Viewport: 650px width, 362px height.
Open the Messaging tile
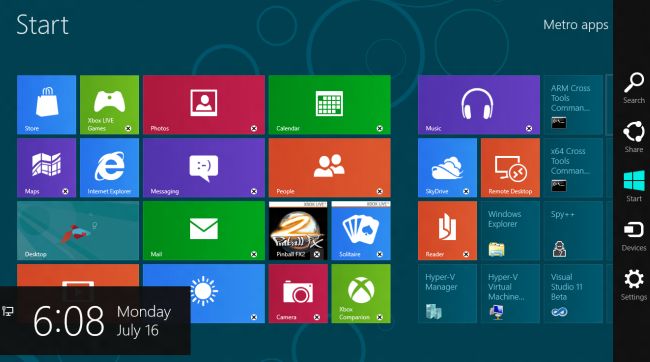coord(204,168)
